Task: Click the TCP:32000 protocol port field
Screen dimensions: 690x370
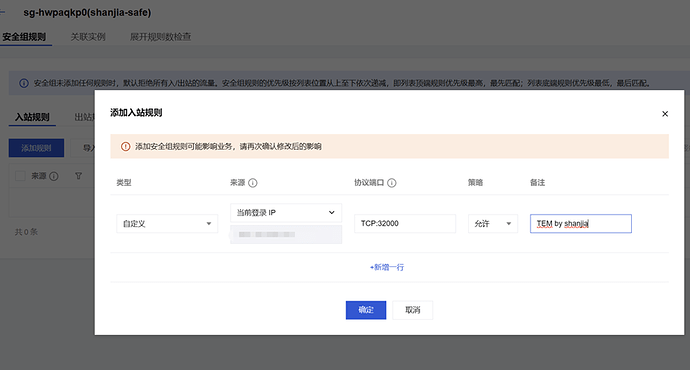Action: point(405,223)
